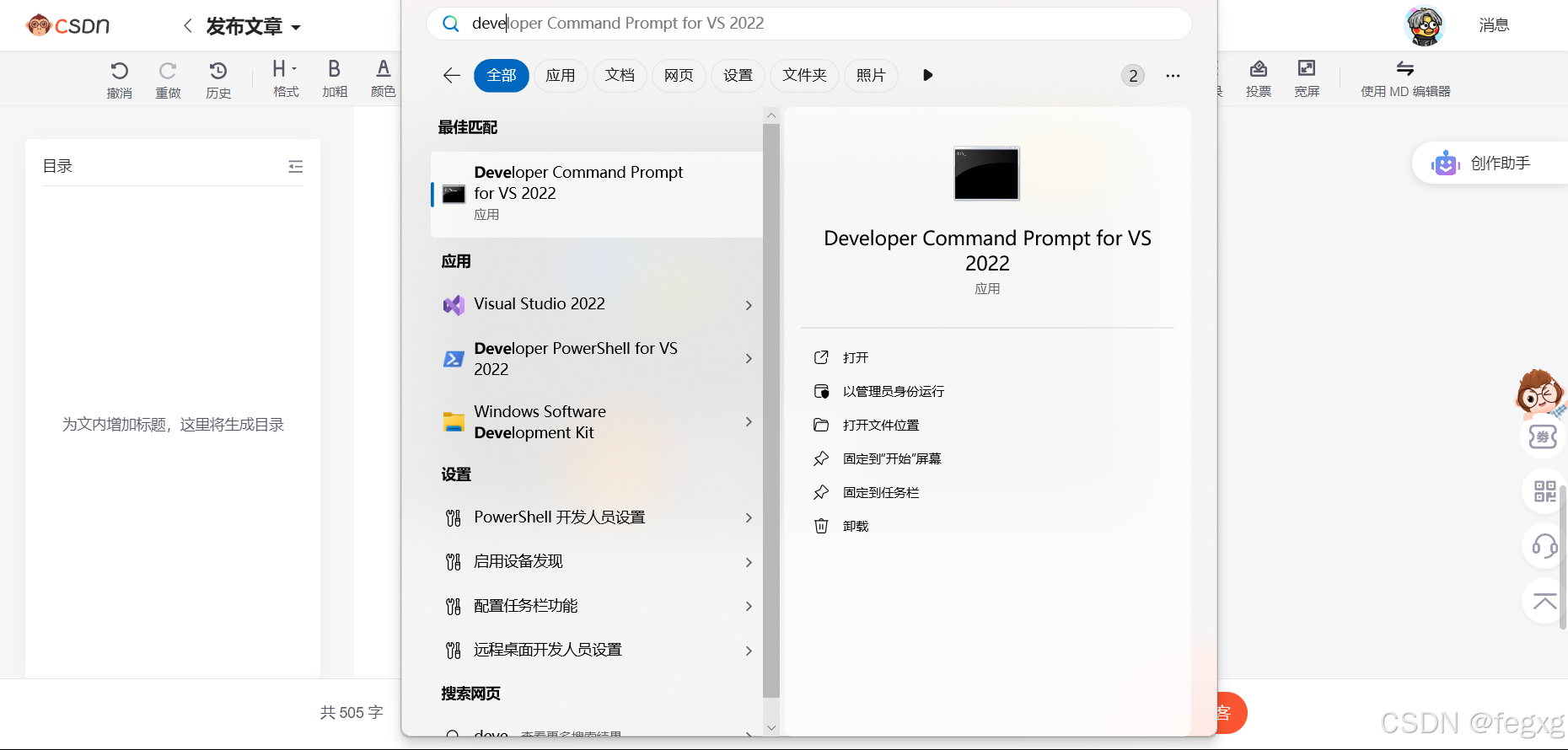Viewport: 1568px width, 750px height.
Task: Expand Developer PowerShell result chevron
Action: point(749,359)
